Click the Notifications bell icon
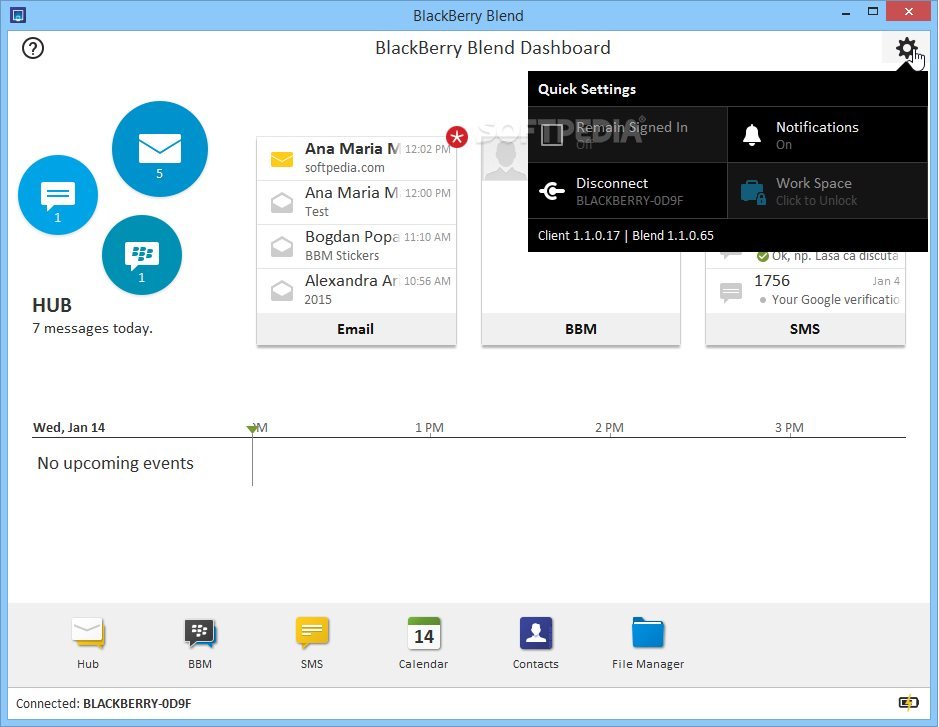Screen dimensions: 939x727 752,135
